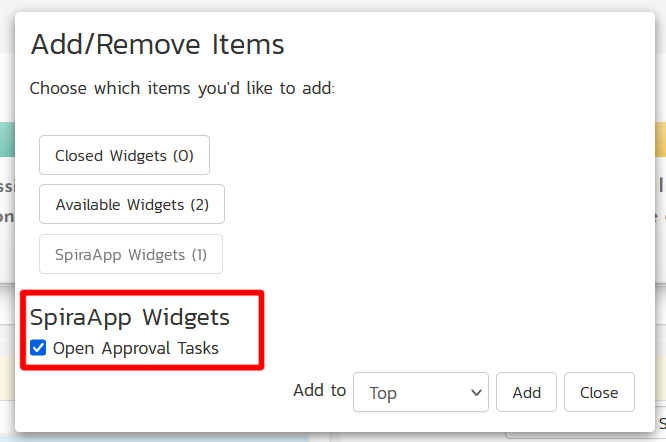Image resolution: width=666 pixels, height=442 pixels.
Task: Click the '(2)' count on Available Widgets
Action: coord(199,204)
